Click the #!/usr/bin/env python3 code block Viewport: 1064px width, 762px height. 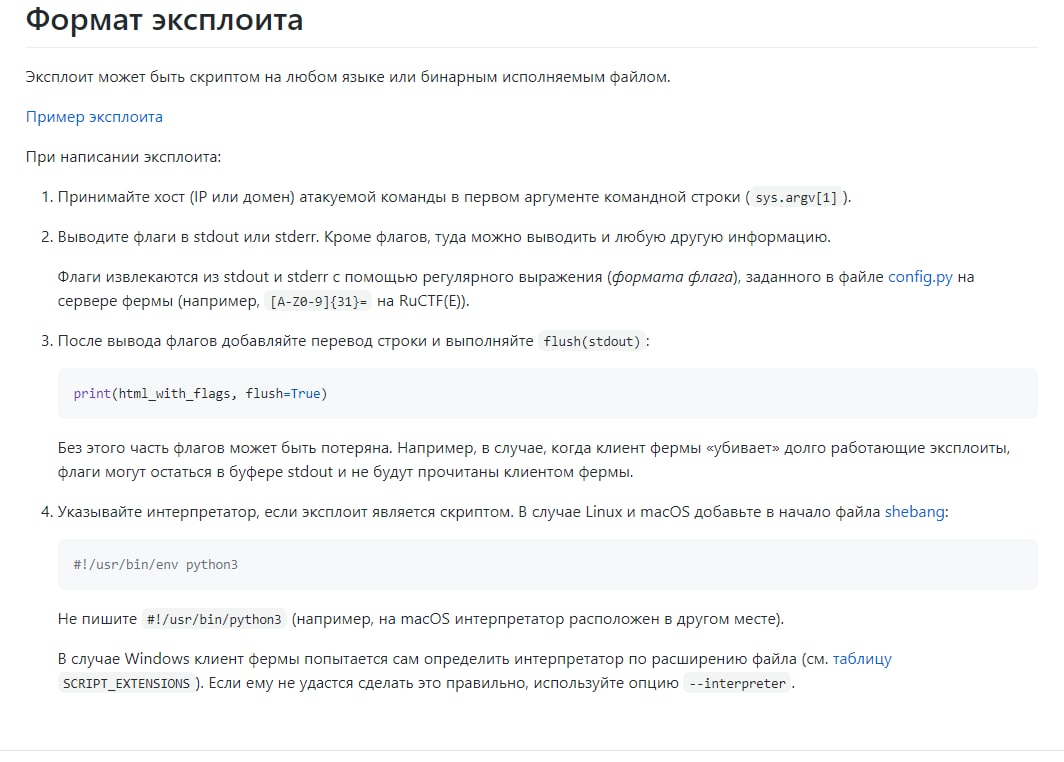(x=155, y=564)
